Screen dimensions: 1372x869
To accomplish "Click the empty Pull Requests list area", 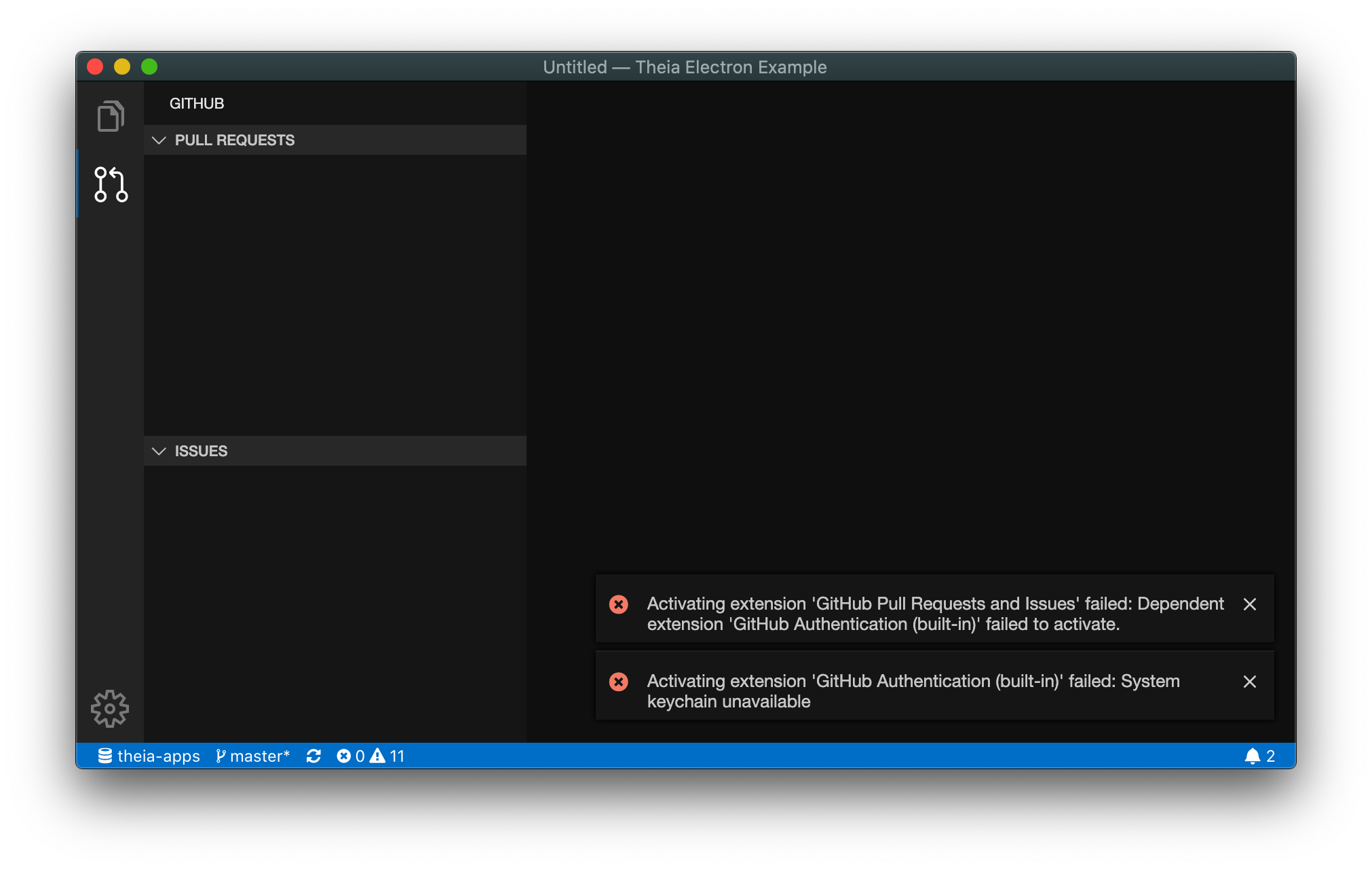I will (x=335, y=292).
